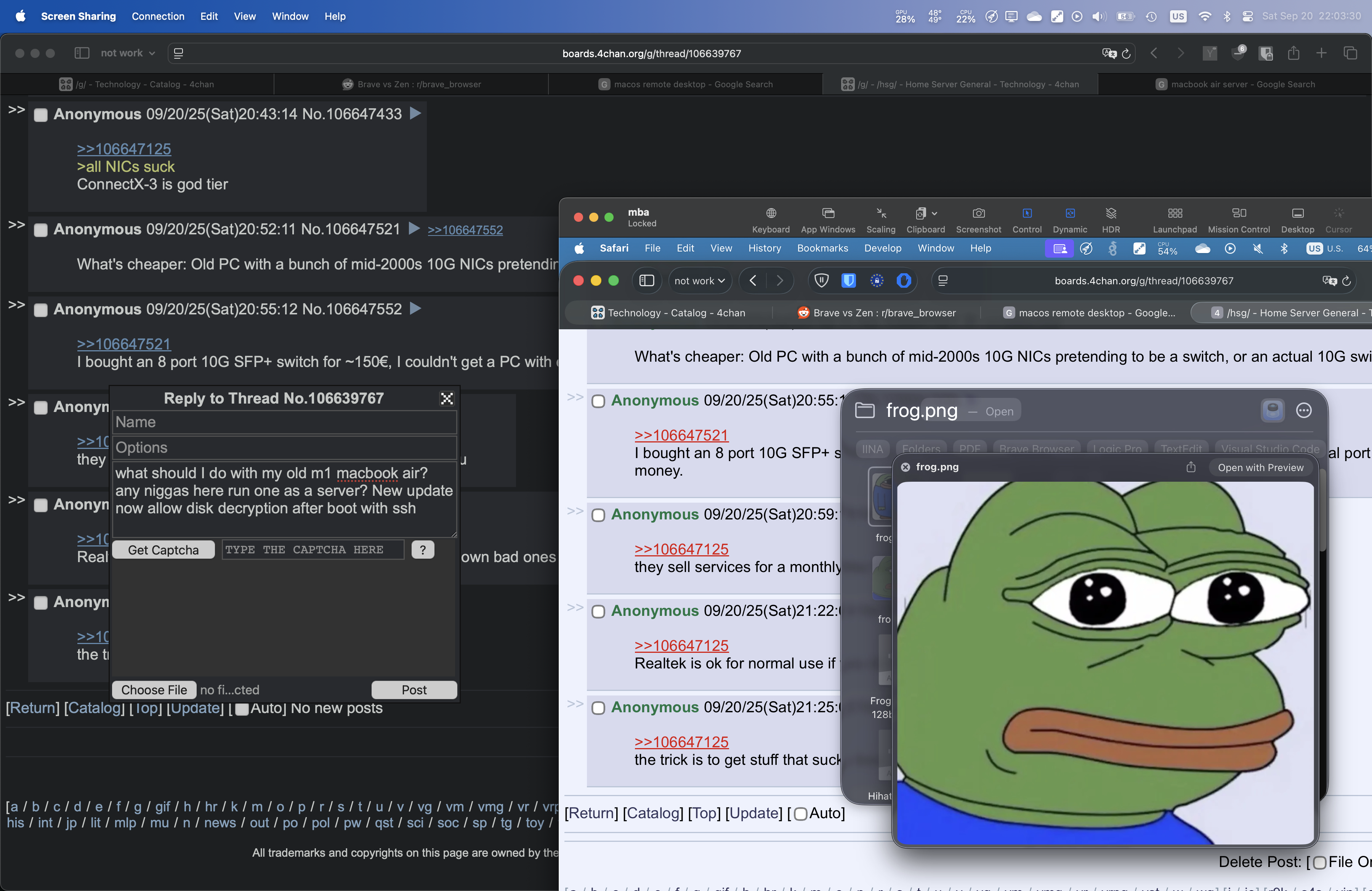Expand post menu arrow for No.106647521
Viewport: 1372px width, 891px height.
(414, 229)
